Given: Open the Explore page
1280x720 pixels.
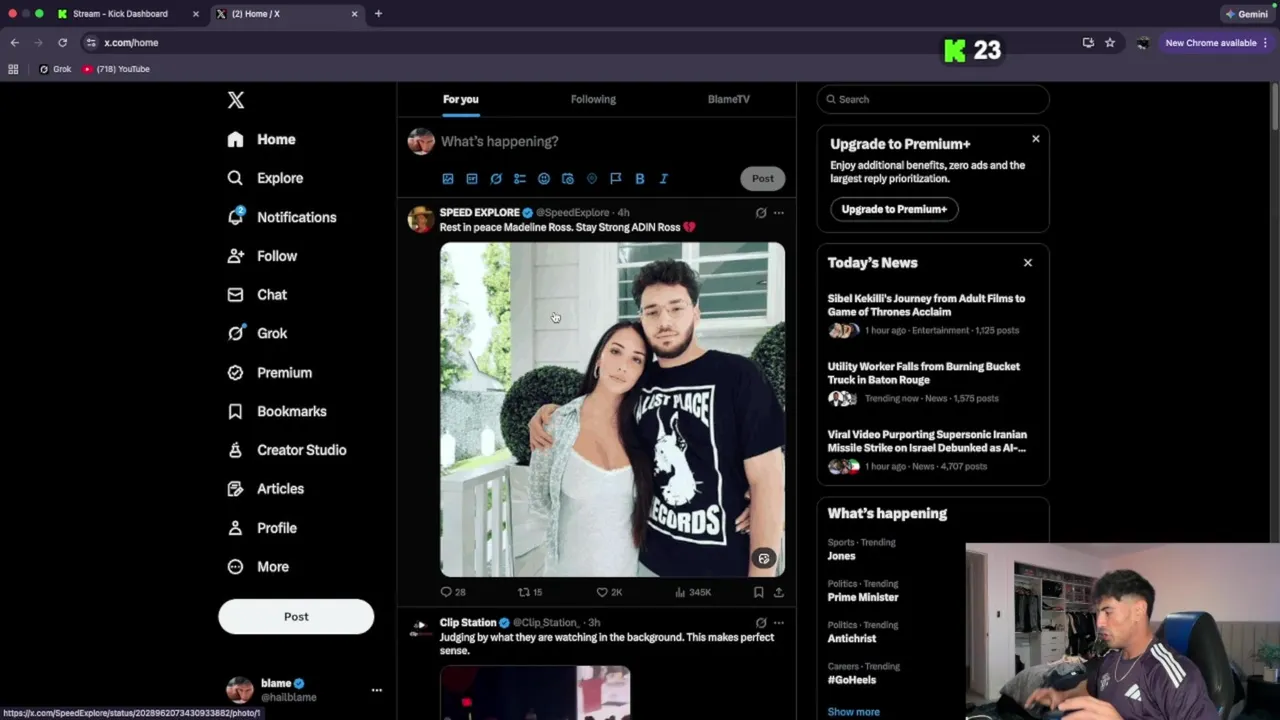Looking at the screenshot, I should pyautogui.click(x=265, y=178).
